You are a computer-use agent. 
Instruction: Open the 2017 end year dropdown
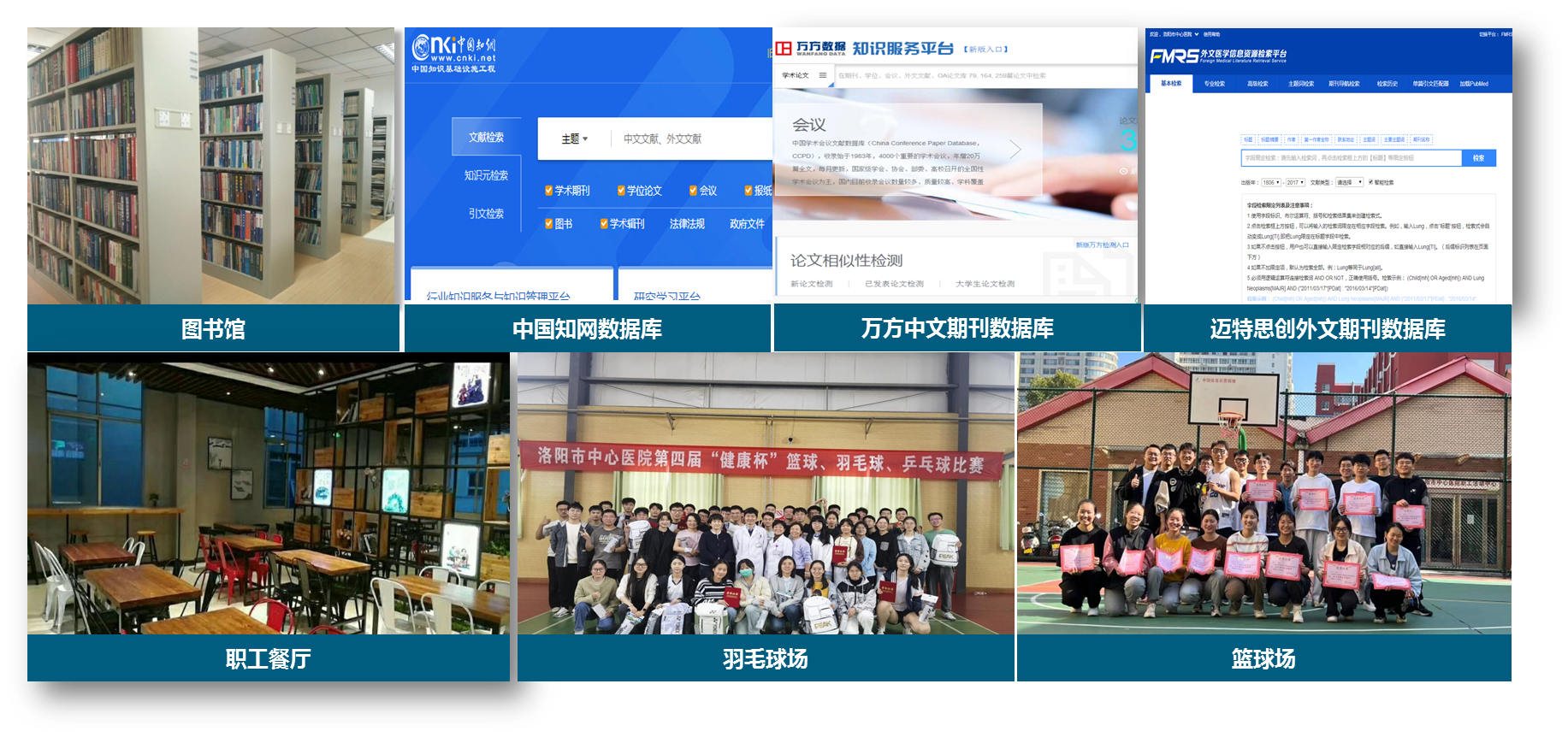click(1295, 183)
